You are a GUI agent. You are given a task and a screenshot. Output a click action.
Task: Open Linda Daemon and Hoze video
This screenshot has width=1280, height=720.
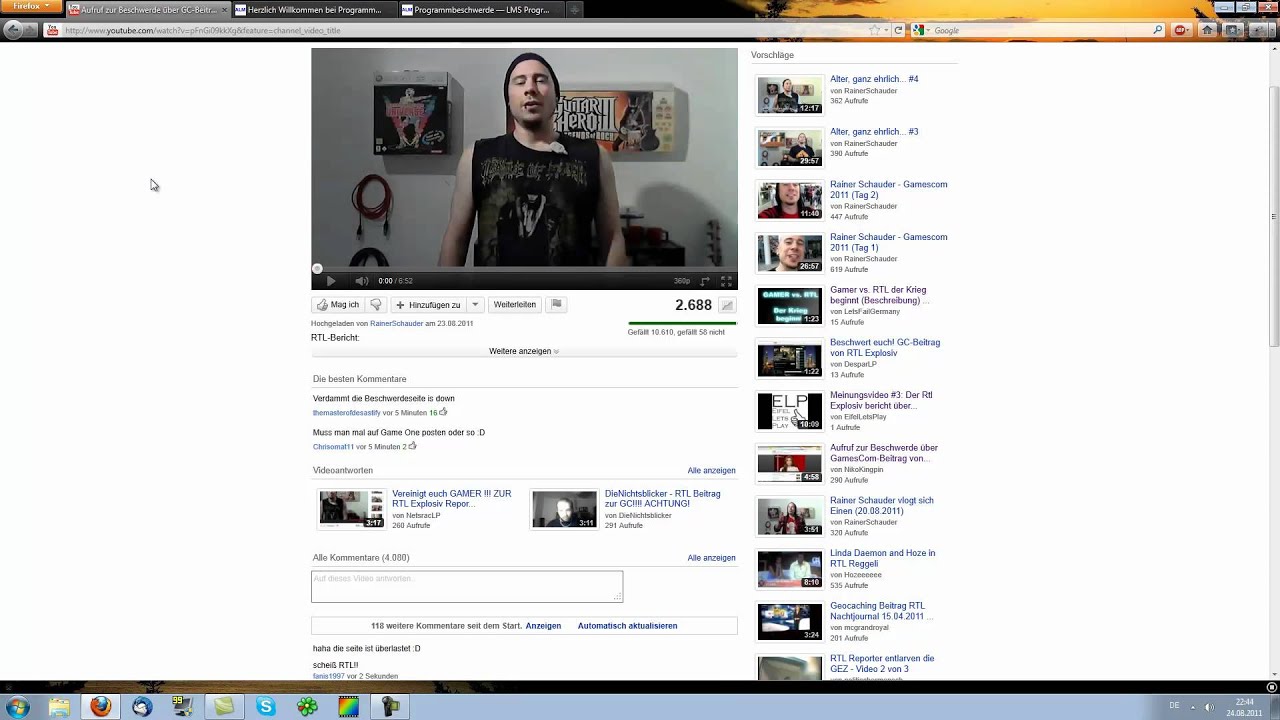pyautogui.click(x=882, y=559)
